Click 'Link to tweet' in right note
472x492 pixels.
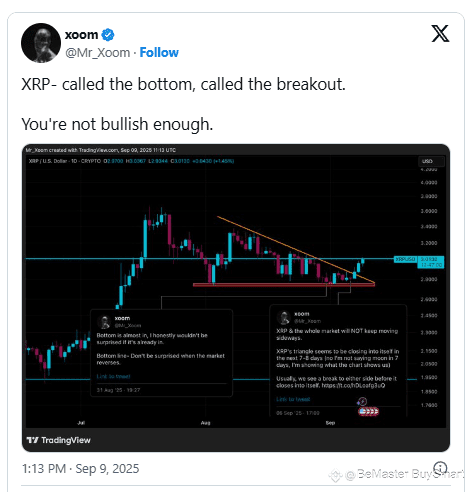coord(293,399)
